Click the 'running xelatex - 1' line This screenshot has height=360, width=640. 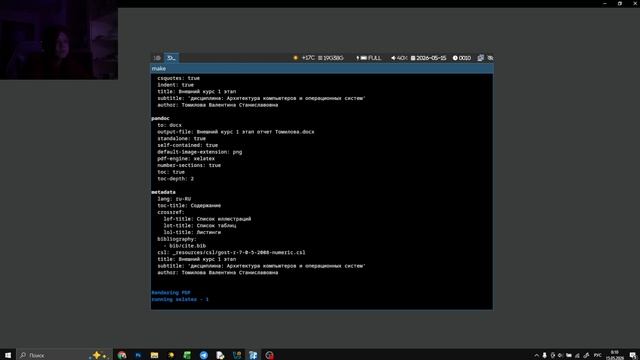pyautogui.click(x=180, y=299)
